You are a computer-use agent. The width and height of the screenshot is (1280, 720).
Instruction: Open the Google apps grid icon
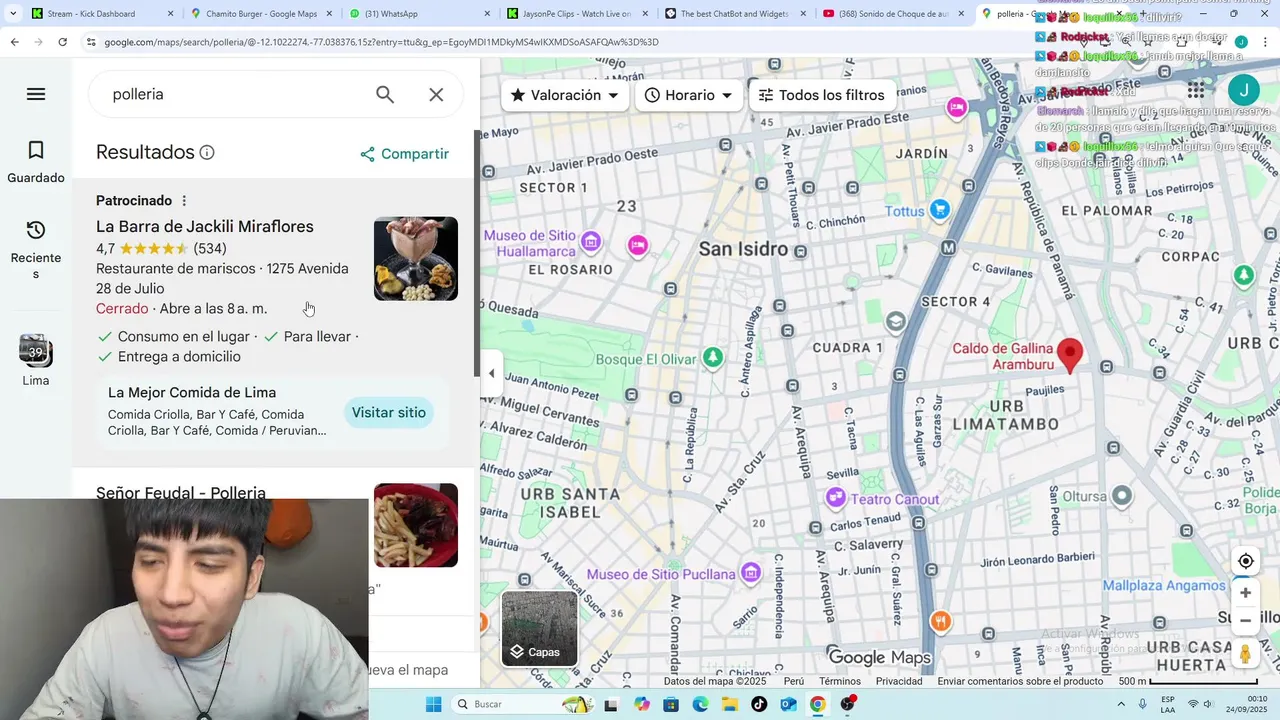point(1196,91)
